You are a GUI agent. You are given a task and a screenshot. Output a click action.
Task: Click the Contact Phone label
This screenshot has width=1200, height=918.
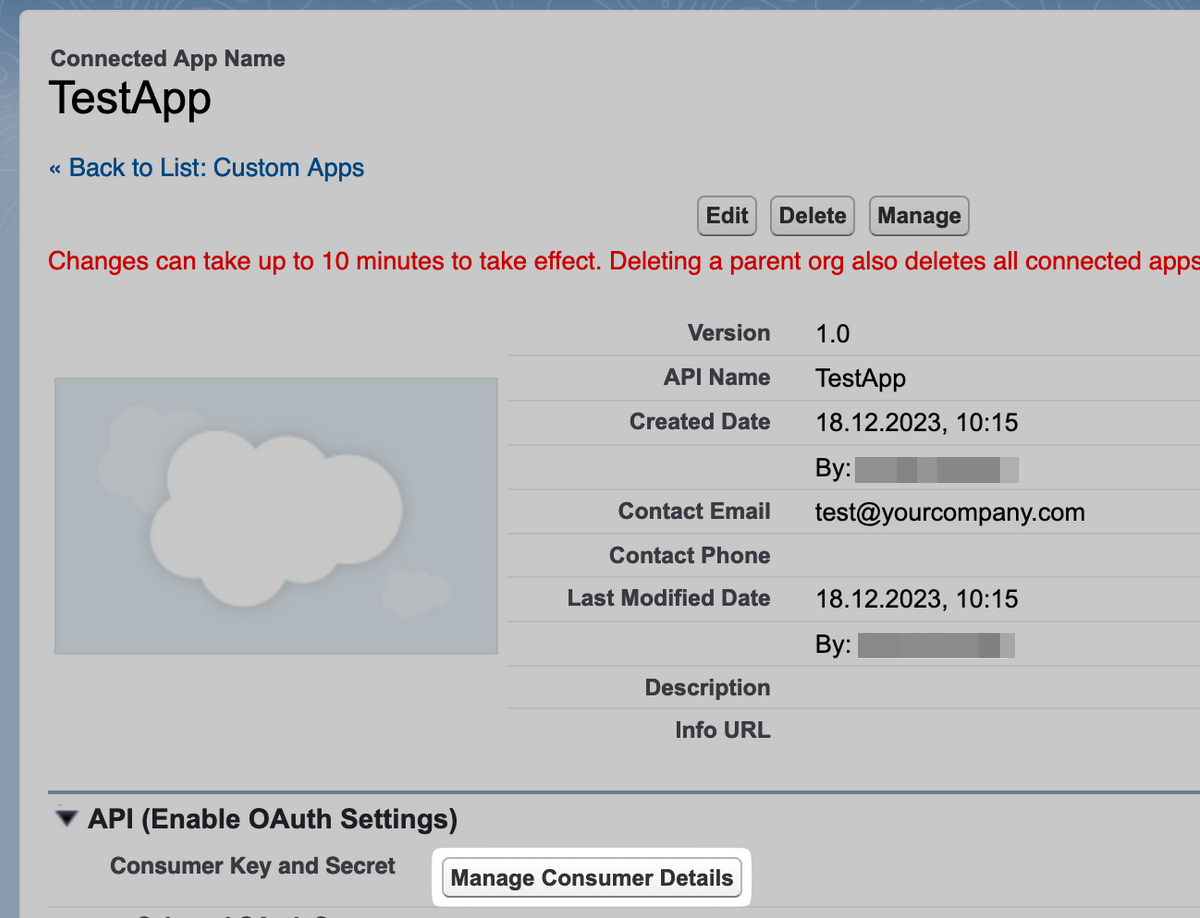690,555
